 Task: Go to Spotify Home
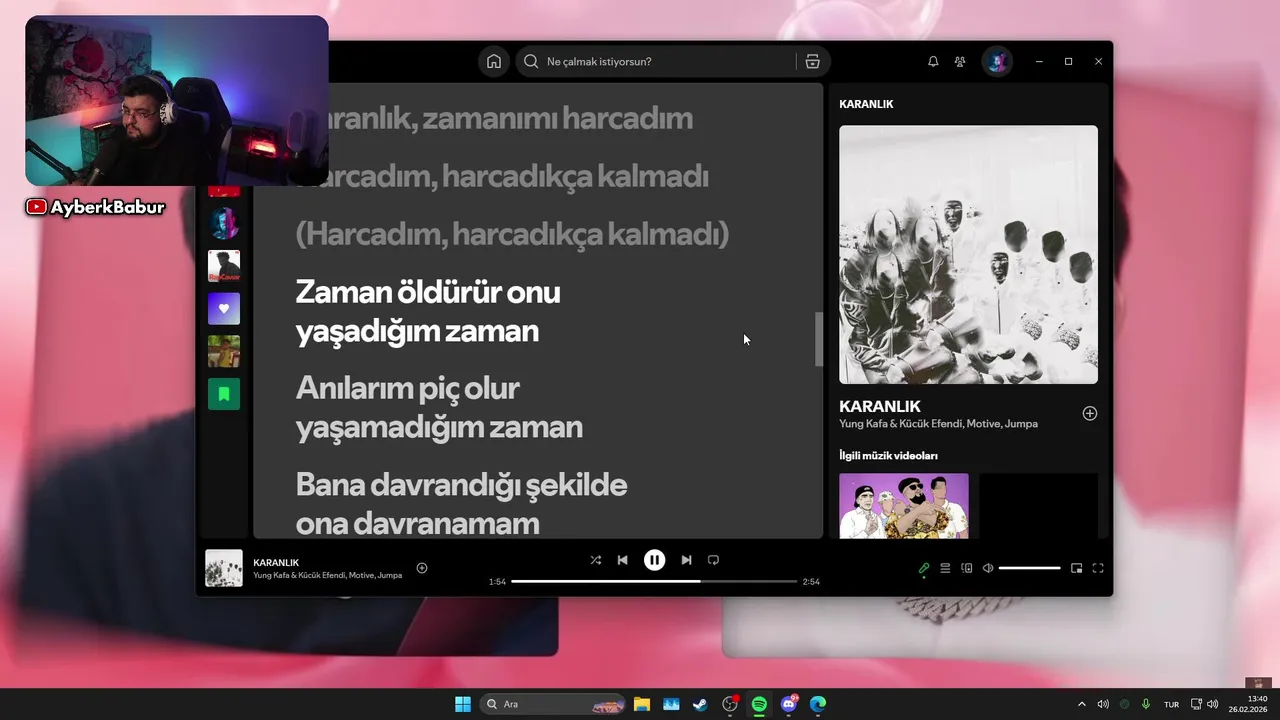(x=494, y=61)
